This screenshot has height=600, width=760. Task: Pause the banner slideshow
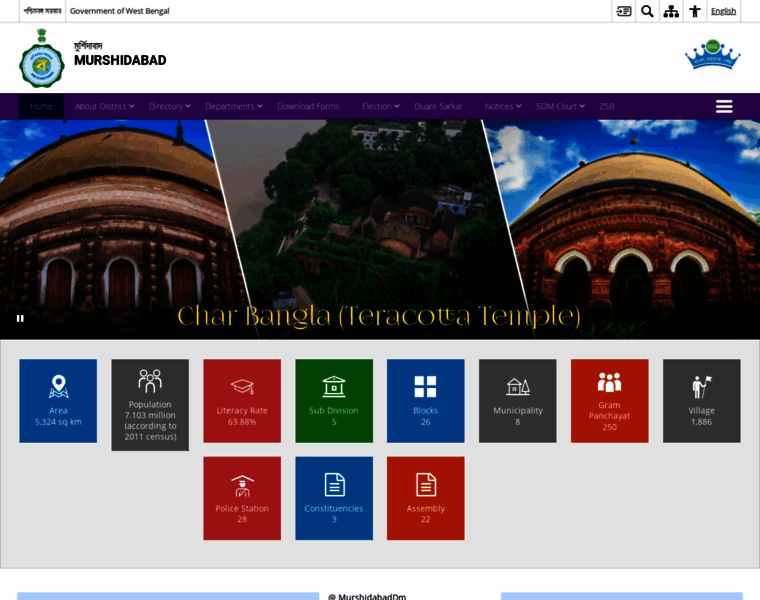(20, 318)
